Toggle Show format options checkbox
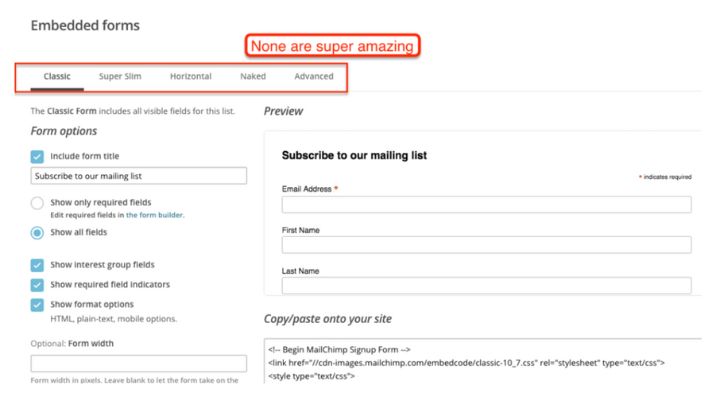Screen dimensions: 720x405 (x=37, y=305)
